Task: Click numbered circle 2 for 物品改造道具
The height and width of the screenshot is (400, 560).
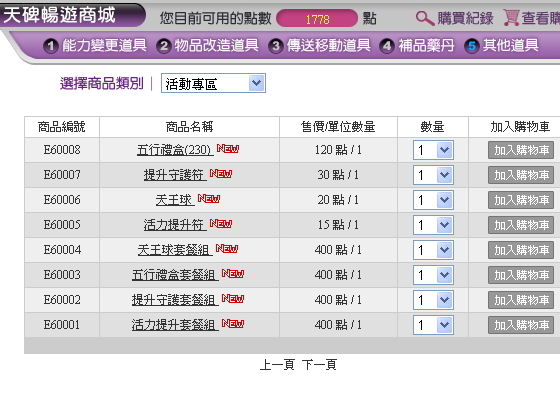Action: [164, 46]
